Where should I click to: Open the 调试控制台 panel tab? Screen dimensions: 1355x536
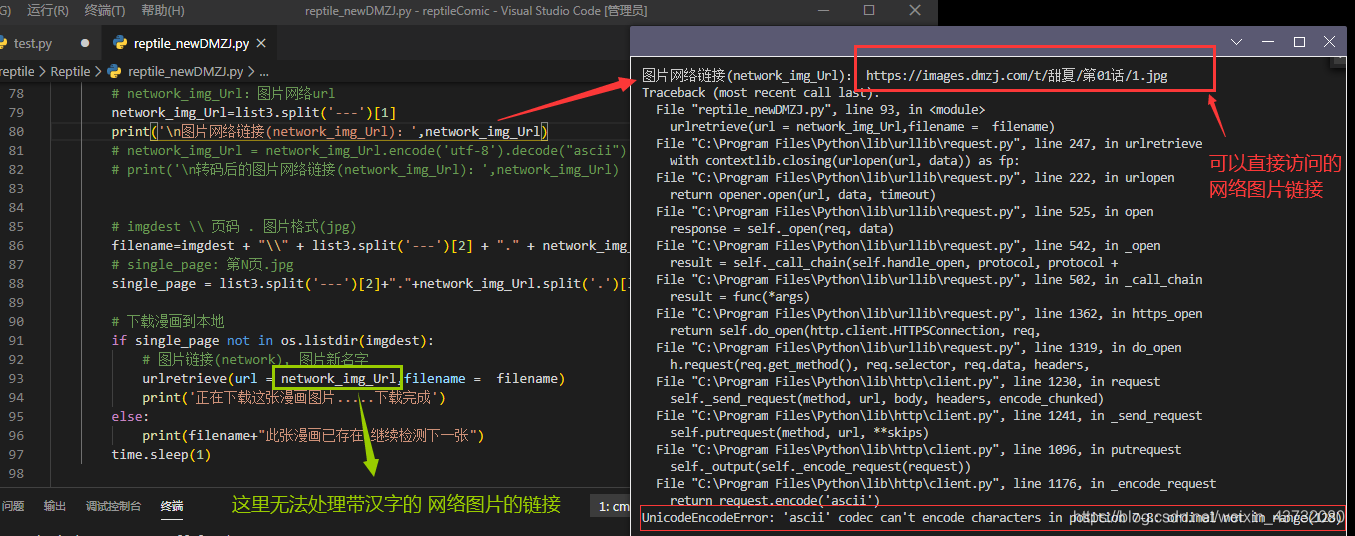(x=113, y=506)
